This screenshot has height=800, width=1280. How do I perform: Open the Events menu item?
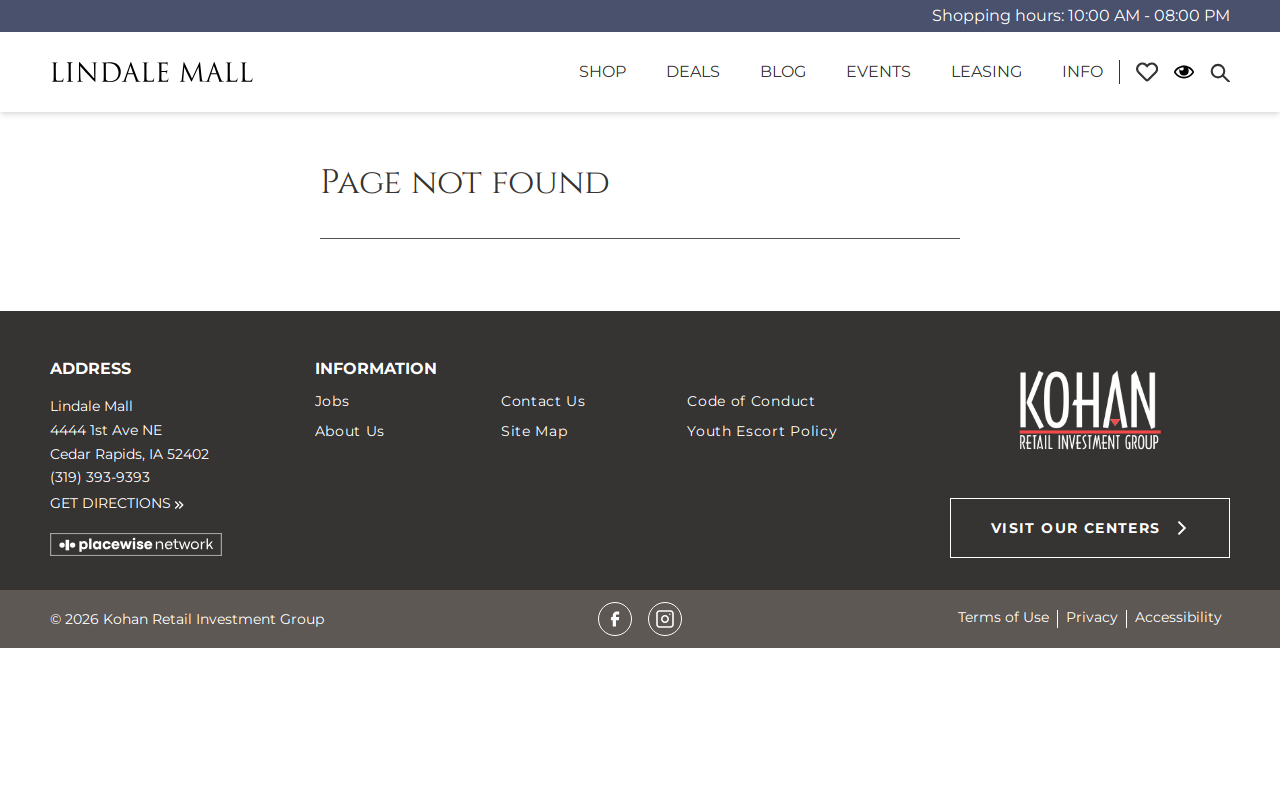[878, 72]
